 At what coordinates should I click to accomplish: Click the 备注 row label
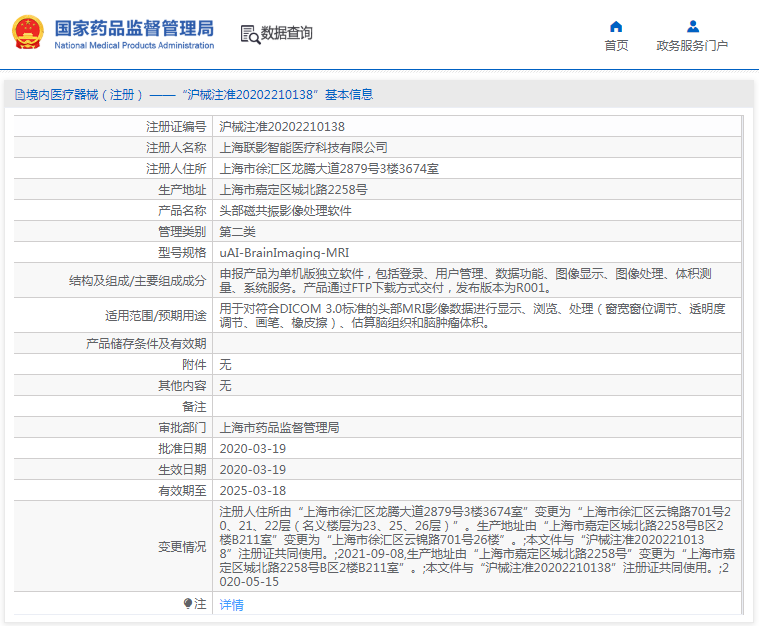point(194,407)
